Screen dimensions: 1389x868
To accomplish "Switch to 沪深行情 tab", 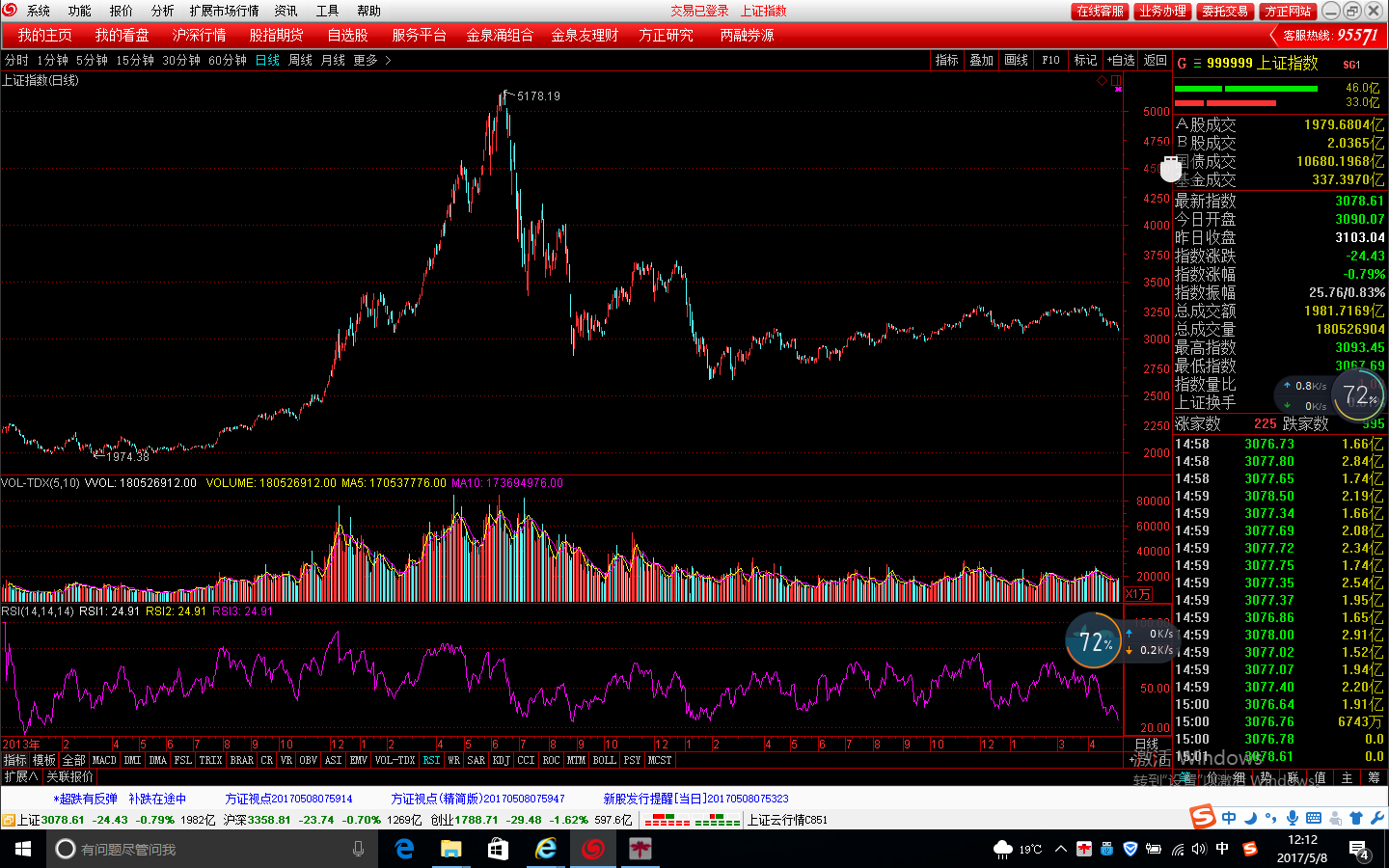I will [x=199, y=35].
